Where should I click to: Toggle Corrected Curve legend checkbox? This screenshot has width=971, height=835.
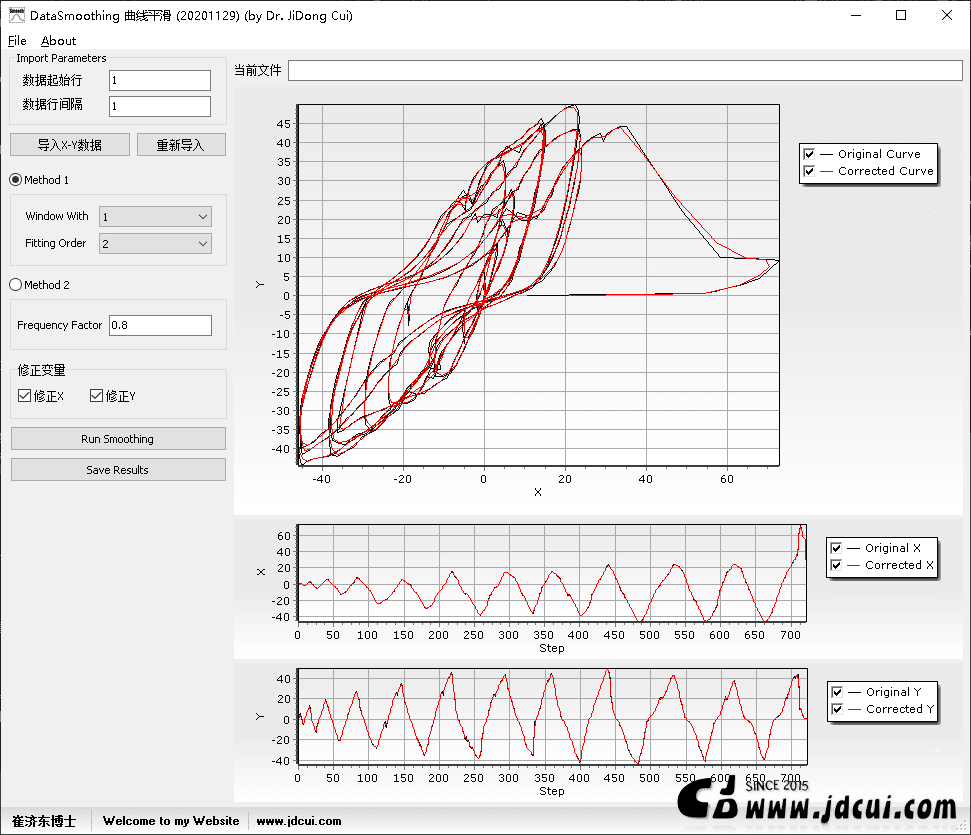[x=809, y=171]
